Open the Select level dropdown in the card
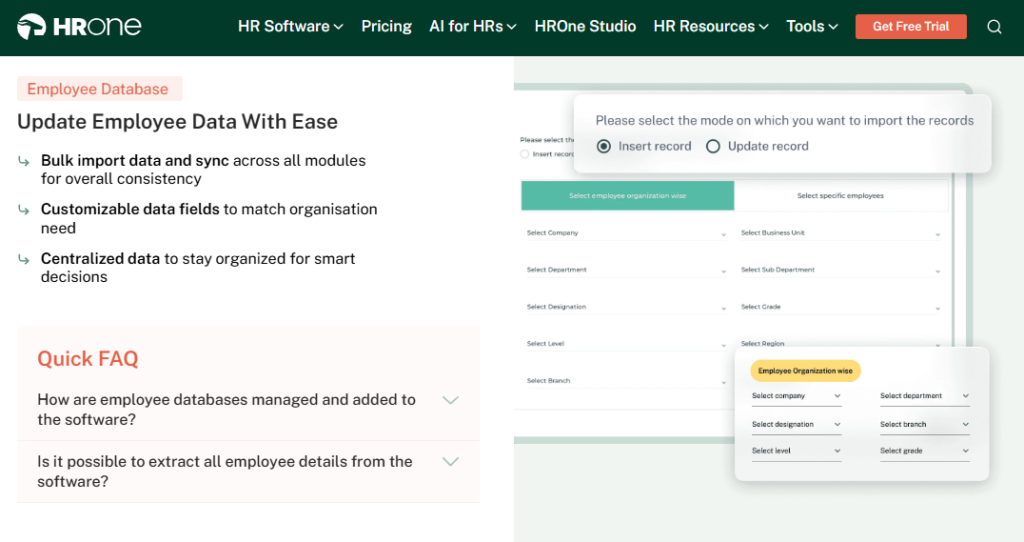Image resolution: width=1024 pixels, height=542 pixels. click(x=796, y=451)
